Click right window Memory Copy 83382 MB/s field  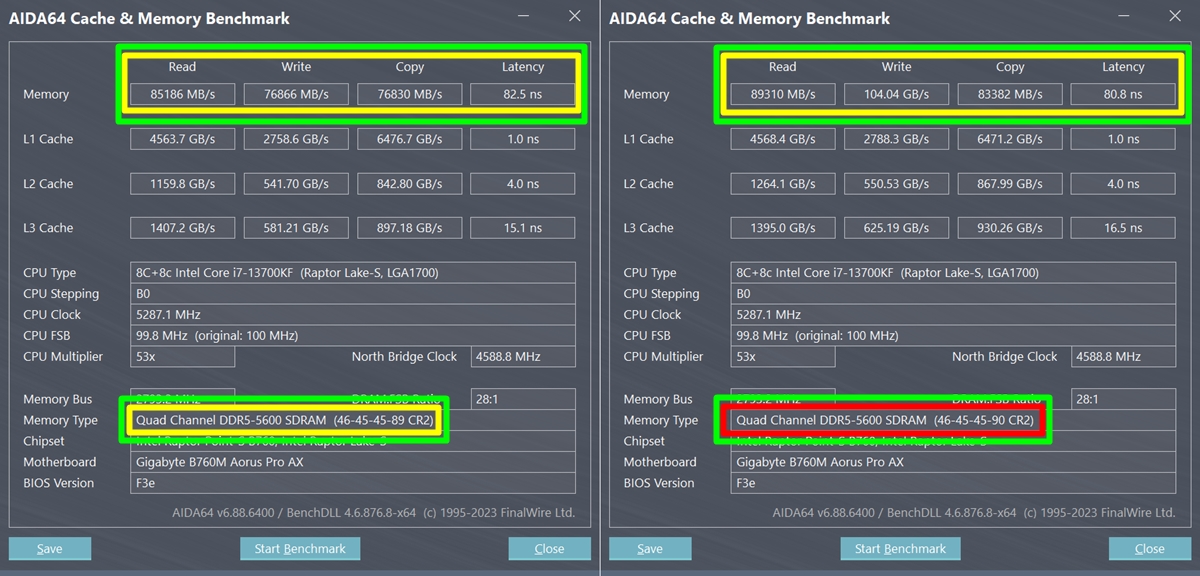1010,94
